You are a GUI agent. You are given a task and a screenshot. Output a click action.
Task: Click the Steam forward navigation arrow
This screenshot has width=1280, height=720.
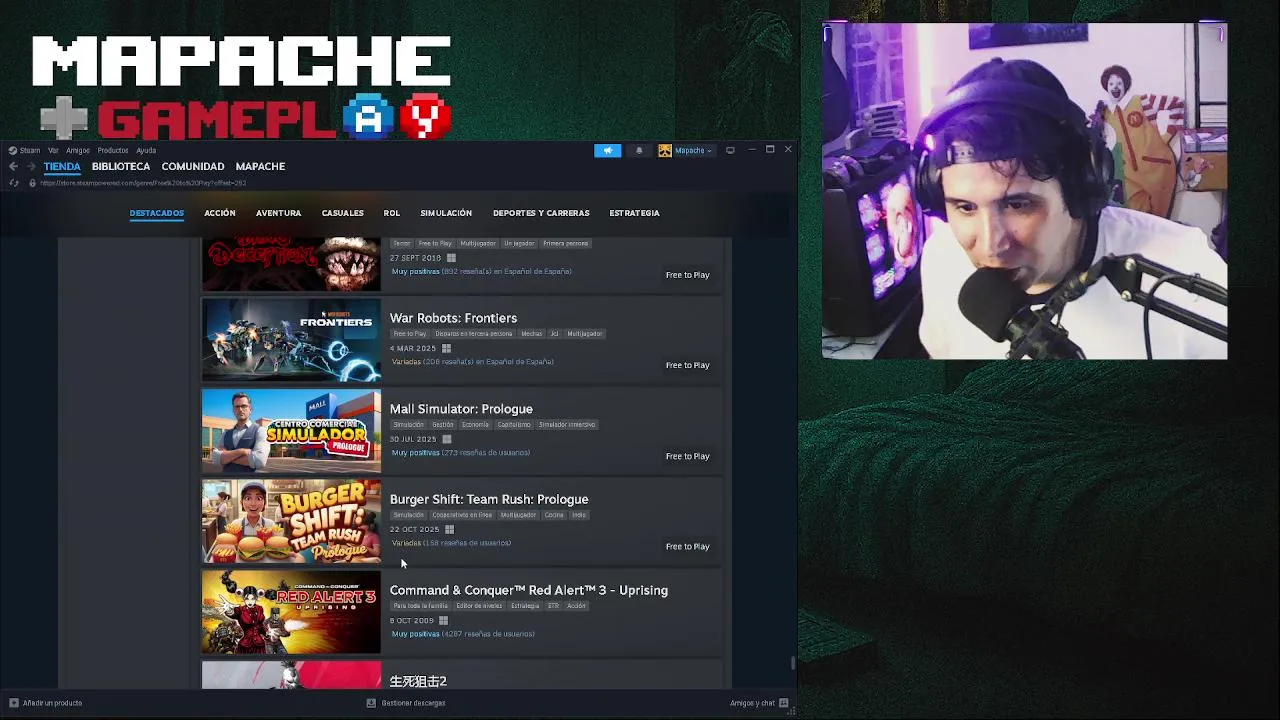(x=30, y=167)
